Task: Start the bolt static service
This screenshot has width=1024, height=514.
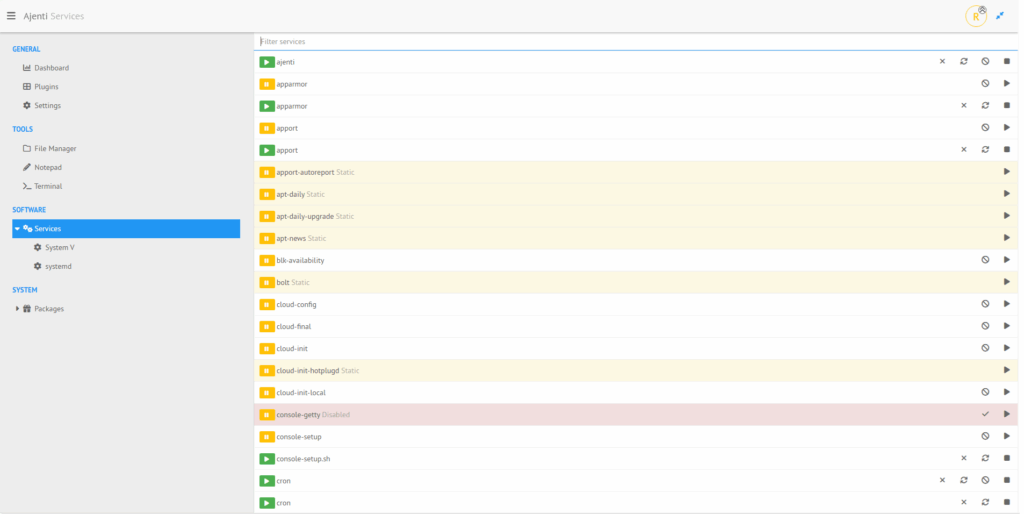Action: point(1007,282)
